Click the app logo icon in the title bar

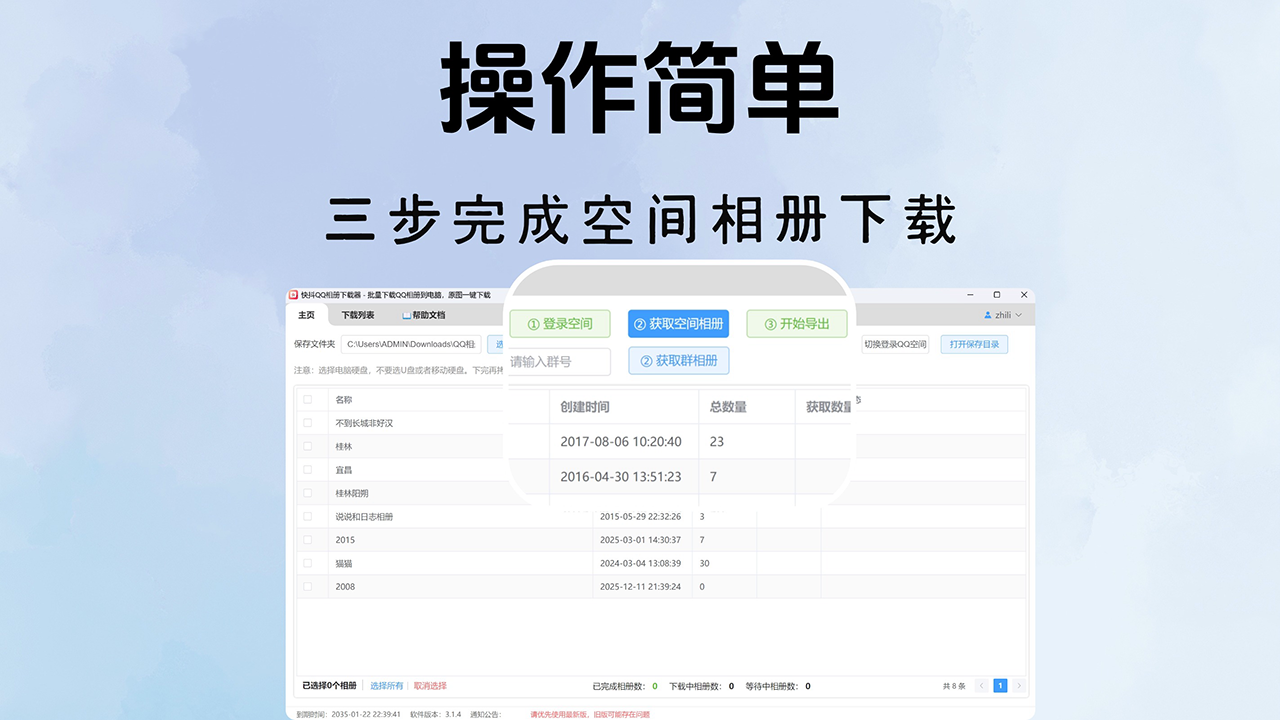294,295
